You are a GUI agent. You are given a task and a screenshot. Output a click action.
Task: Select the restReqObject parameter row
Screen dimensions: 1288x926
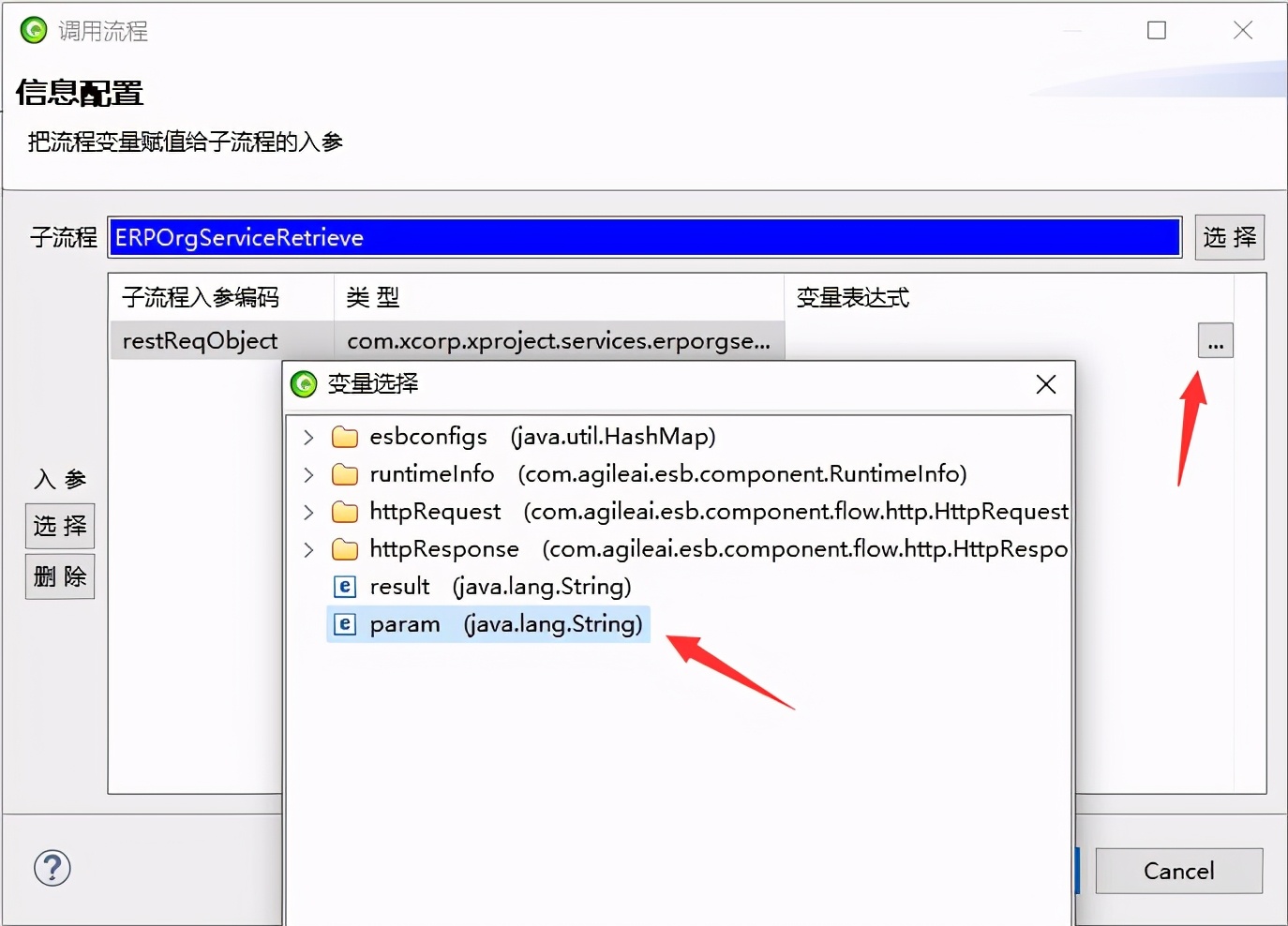pyautogui.click(x=200, y=340)
